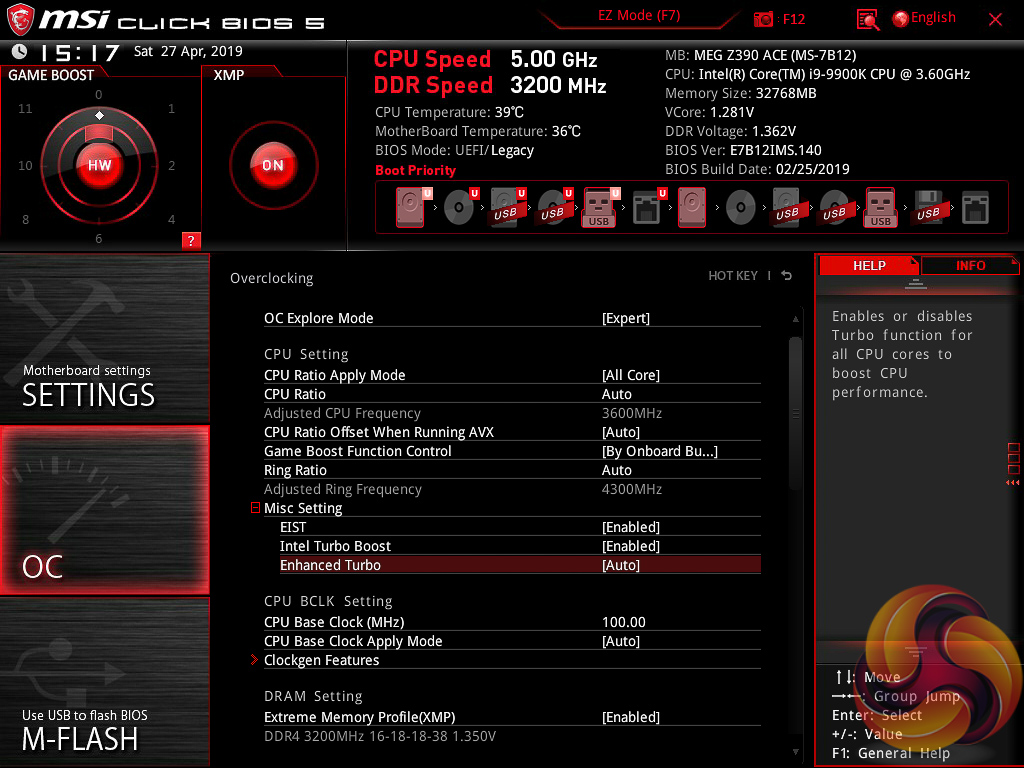Click the BIOS Ver E7B12IMS.140 text

pyautogui.click(x=743, y=150)
